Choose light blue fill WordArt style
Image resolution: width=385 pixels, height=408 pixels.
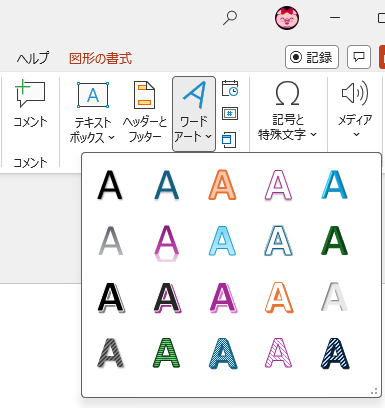[x=222, y=241]
